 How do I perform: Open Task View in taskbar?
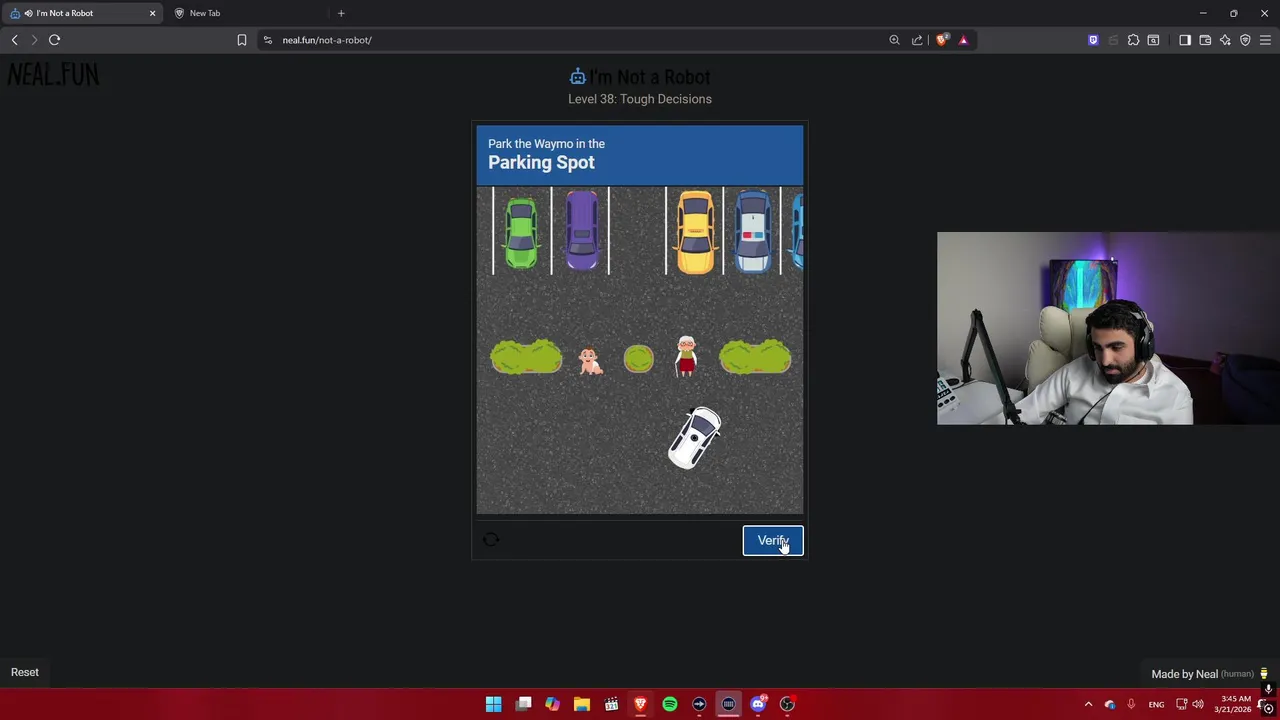[x=523, y=704]
